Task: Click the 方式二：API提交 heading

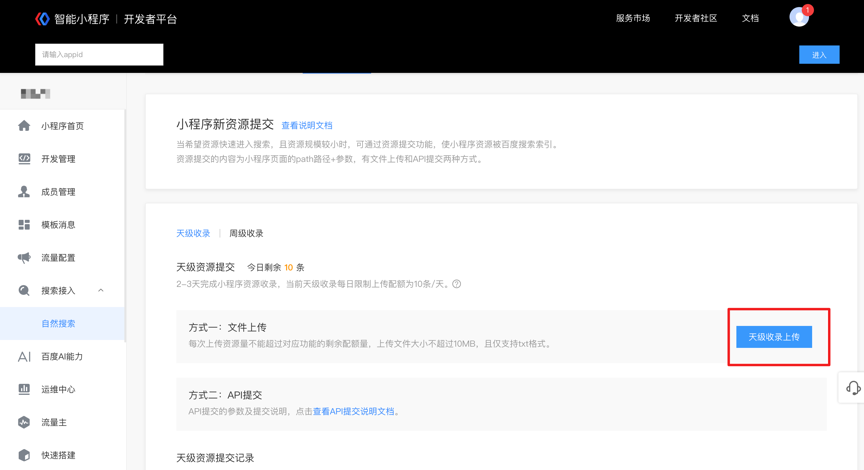Action: pyautogui.click(x=225, y=395)
